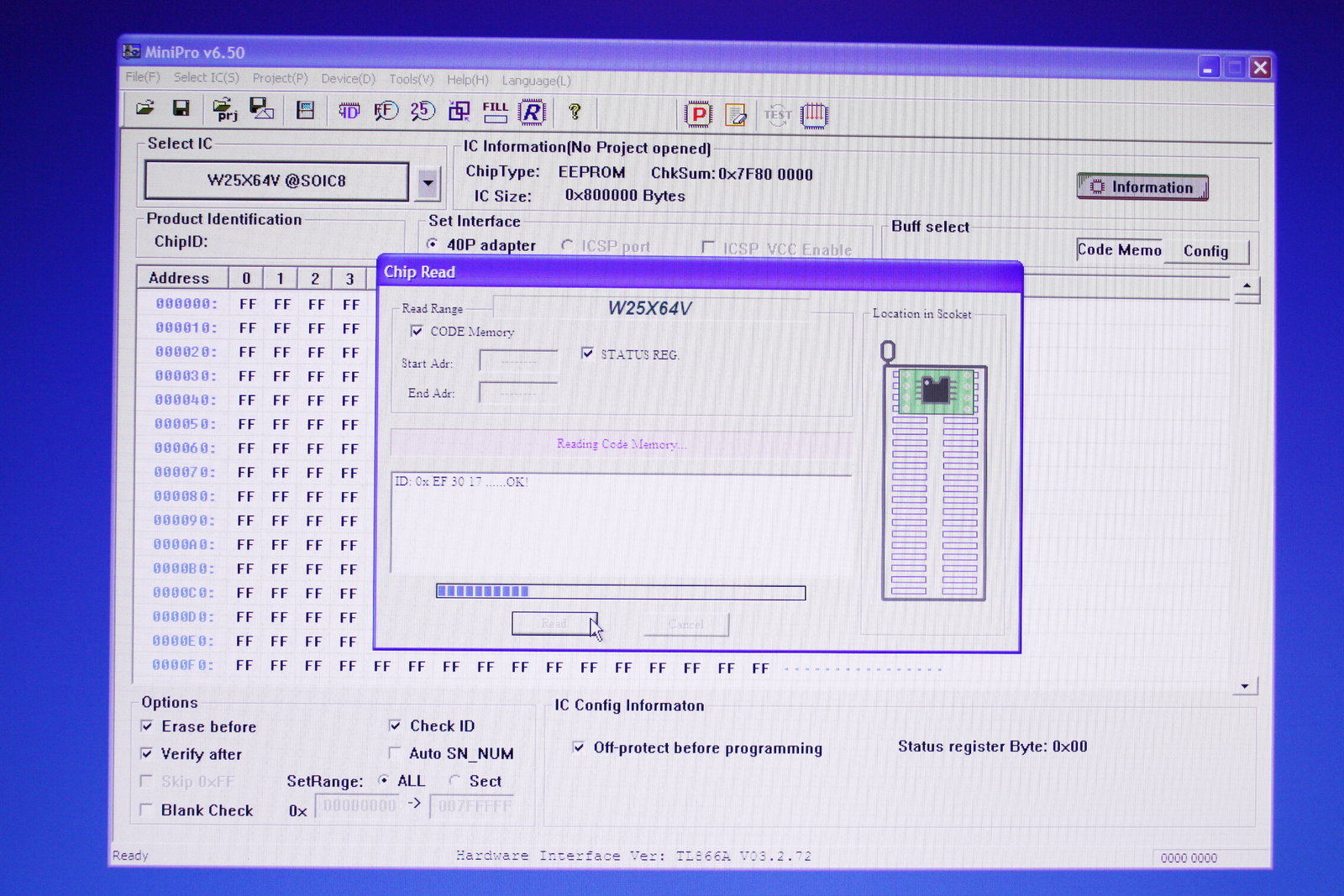This screenshot has height=896, width=1344.
Task: Click the search chip by name icon
Action: (386, 111)
